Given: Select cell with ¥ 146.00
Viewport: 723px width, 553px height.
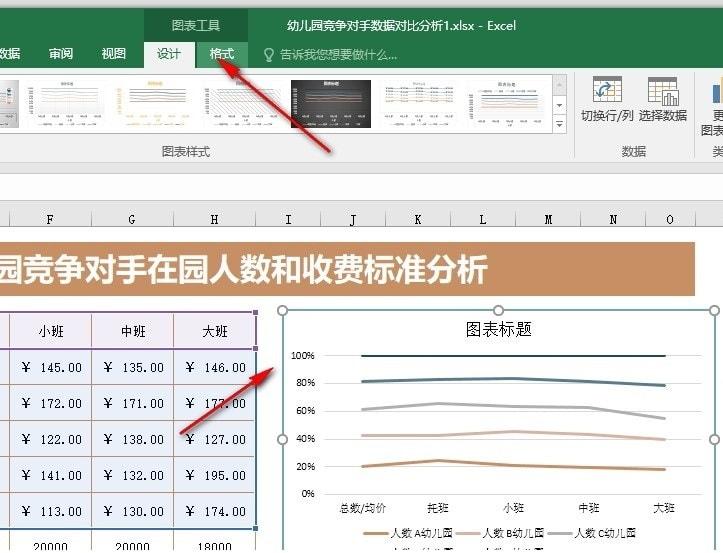Looking at the screenshot, I should coord(215,367).
